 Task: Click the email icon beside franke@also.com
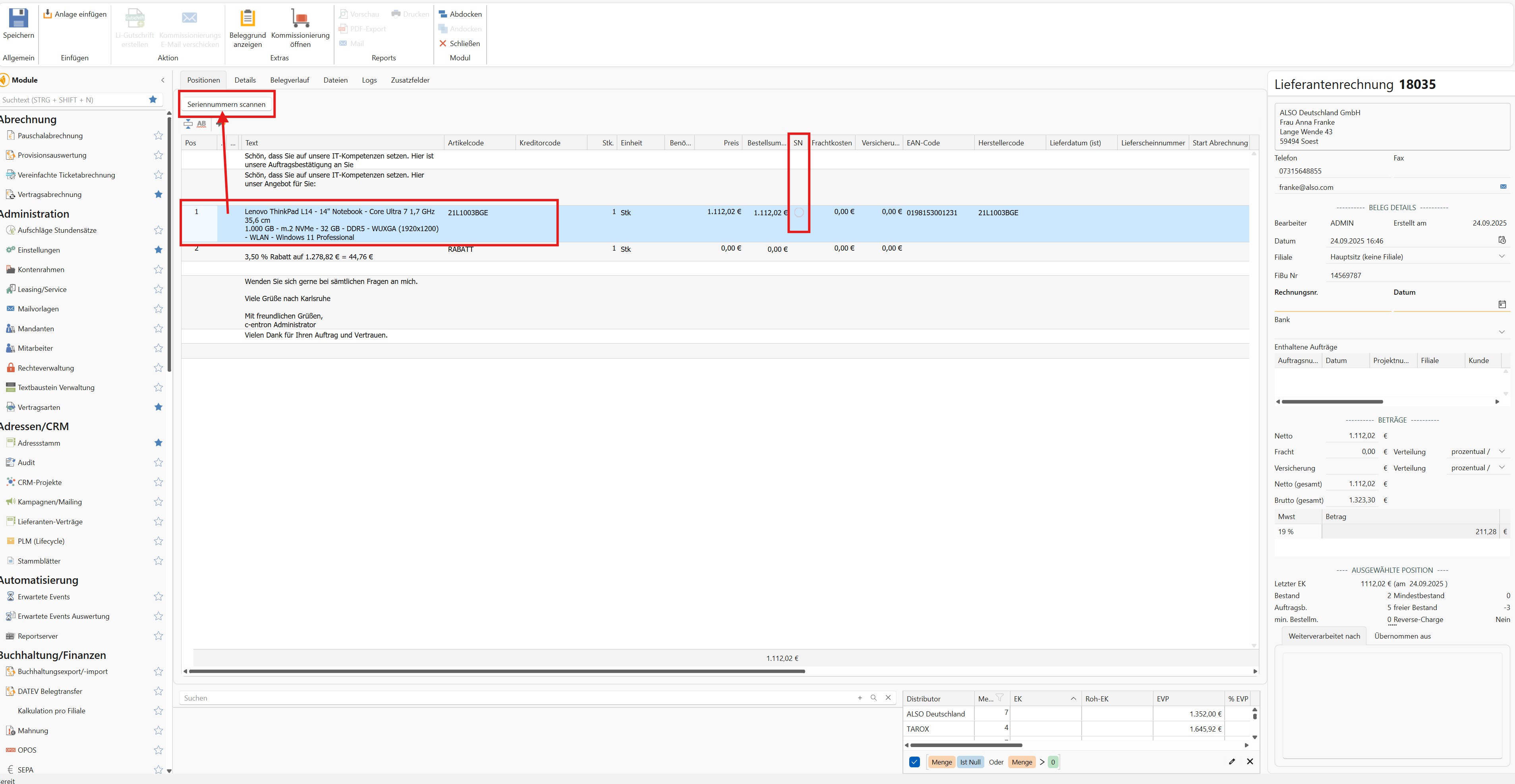point(1503,187)
